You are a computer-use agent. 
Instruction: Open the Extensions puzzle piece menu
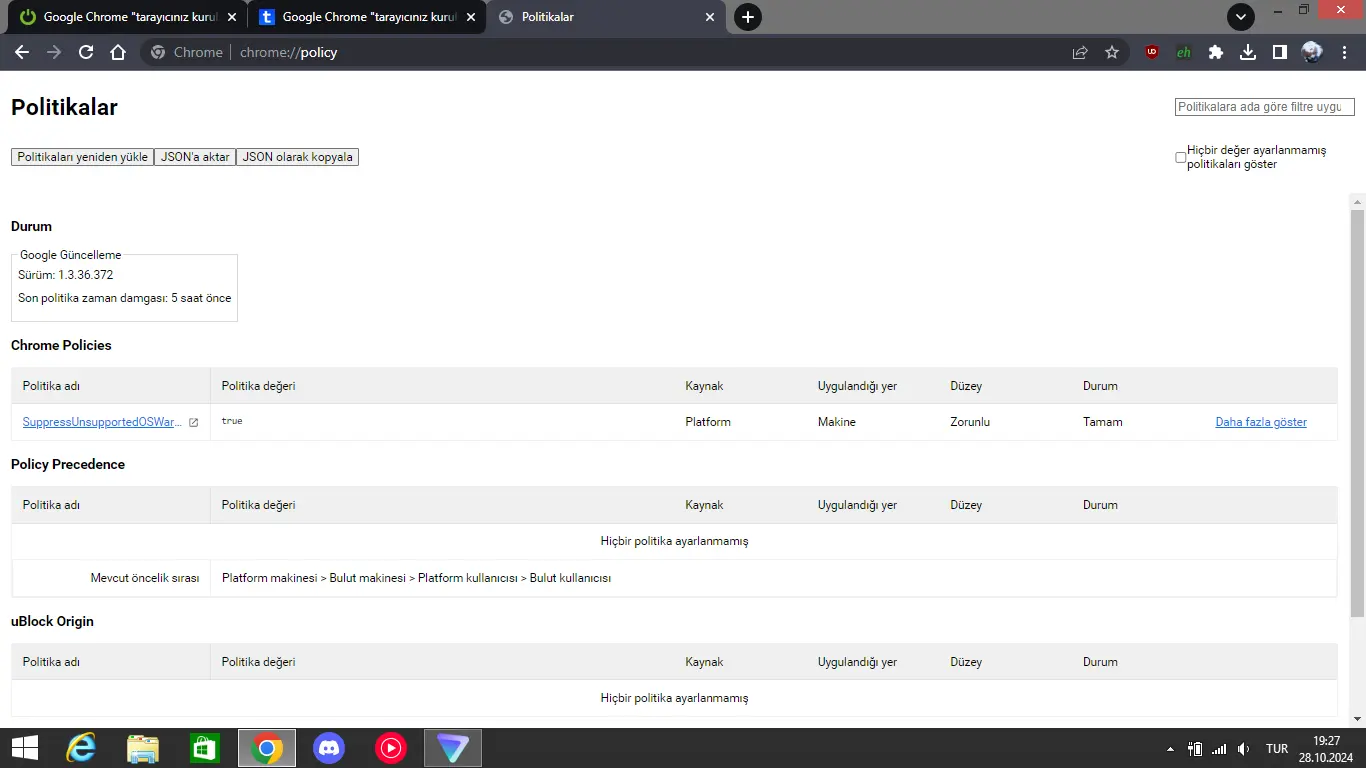pos(1216,52)
